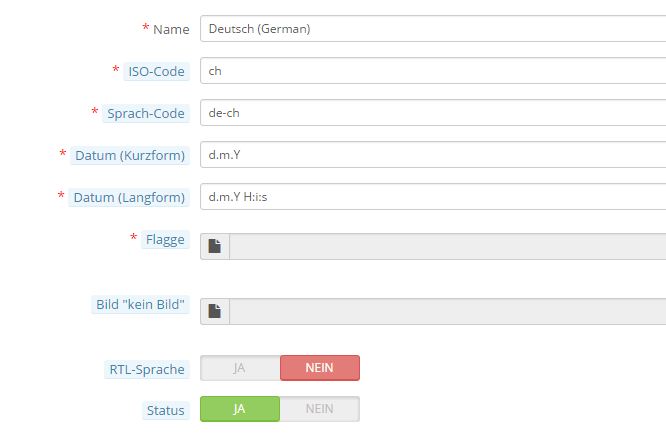Image resolution: width=666 pixels, height=441 pixels.
Task: Set RTL-Sprache to JA
Action: tap(240, 368)
